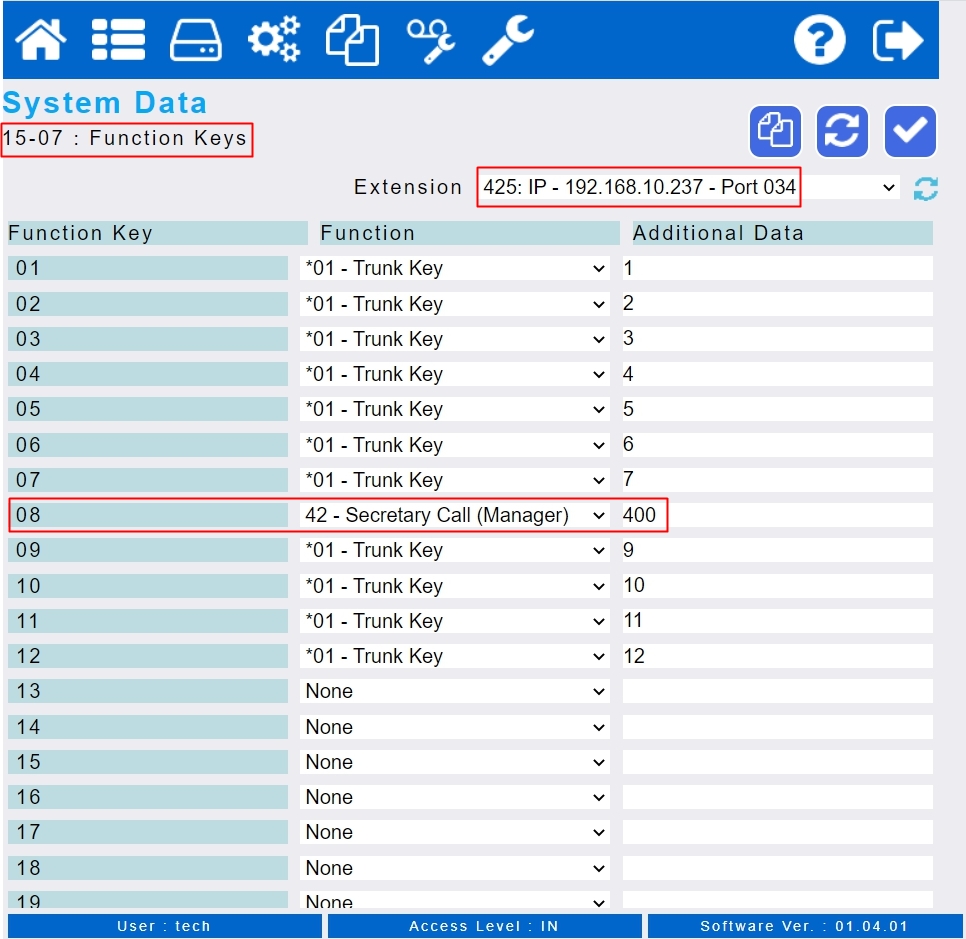The width and height of the screenshot is (966, 939).
Task: Open Function dropdown for key 03
Action: [455, 339]
